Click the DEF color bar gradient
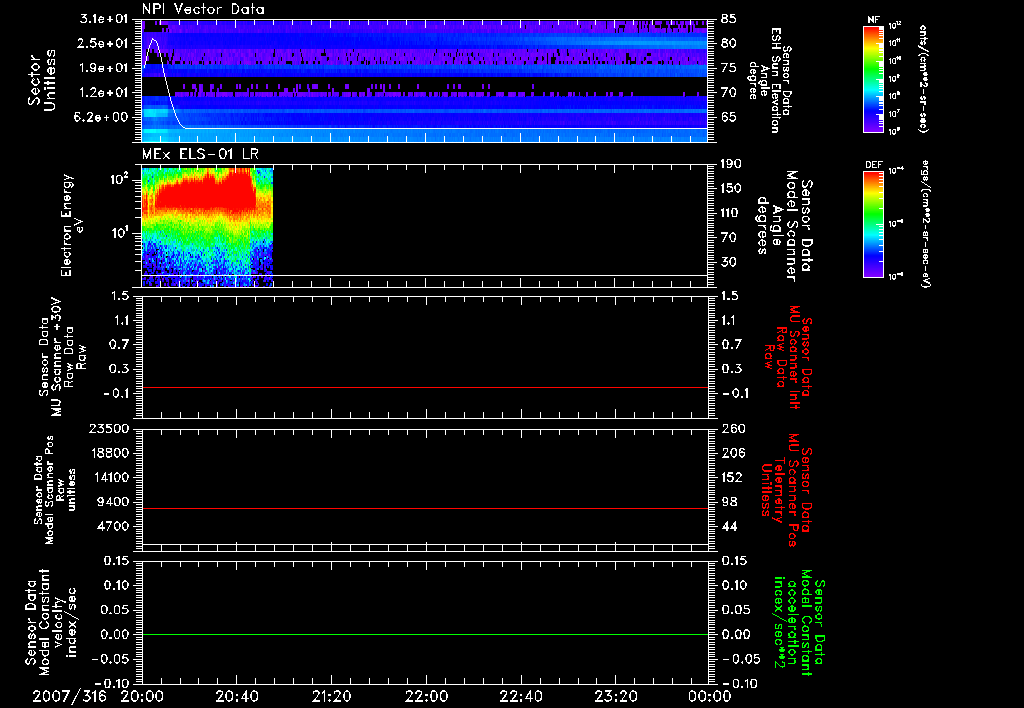1024x708 pixels. 873,224
